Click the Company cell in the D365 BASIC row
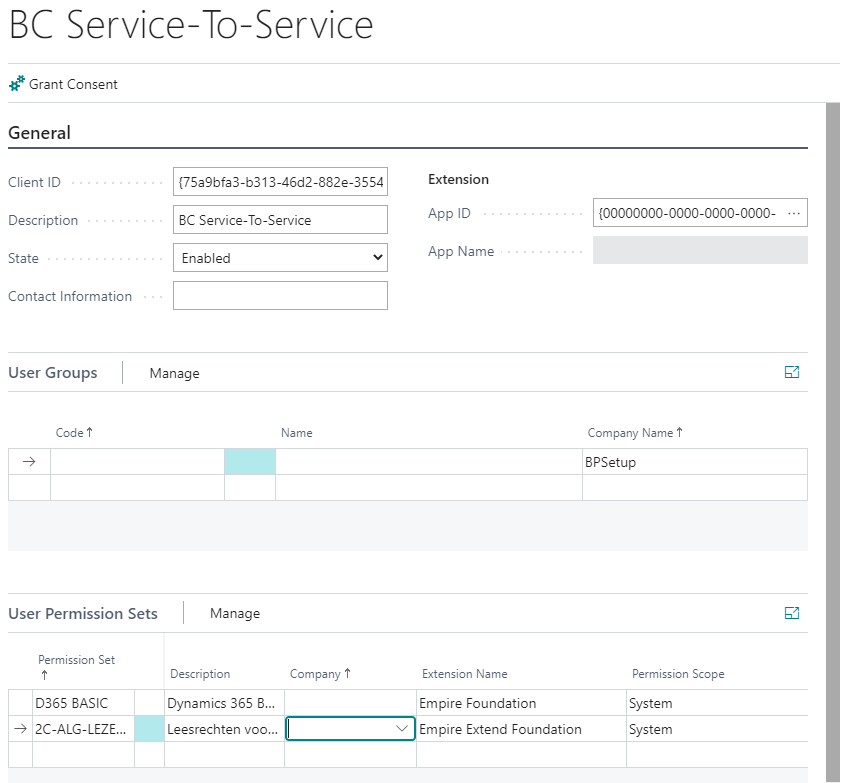 pos(350,703)
